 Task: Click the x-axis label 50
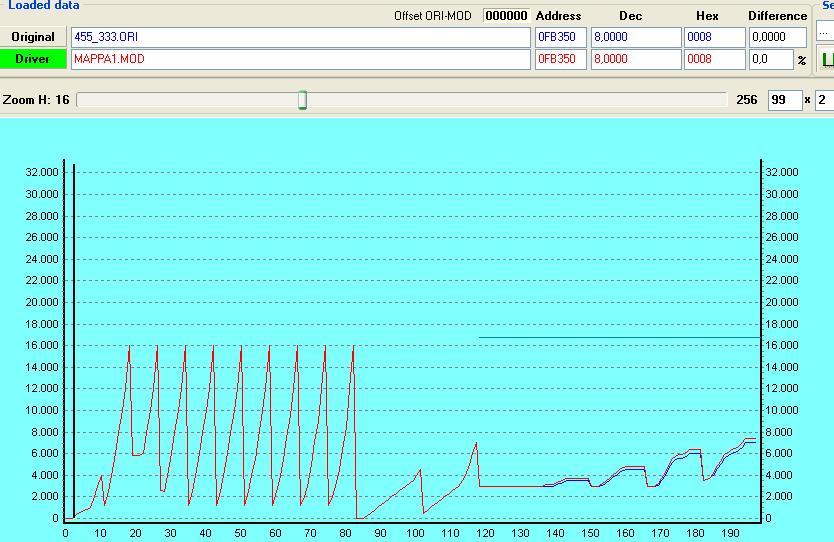[240, 533]
